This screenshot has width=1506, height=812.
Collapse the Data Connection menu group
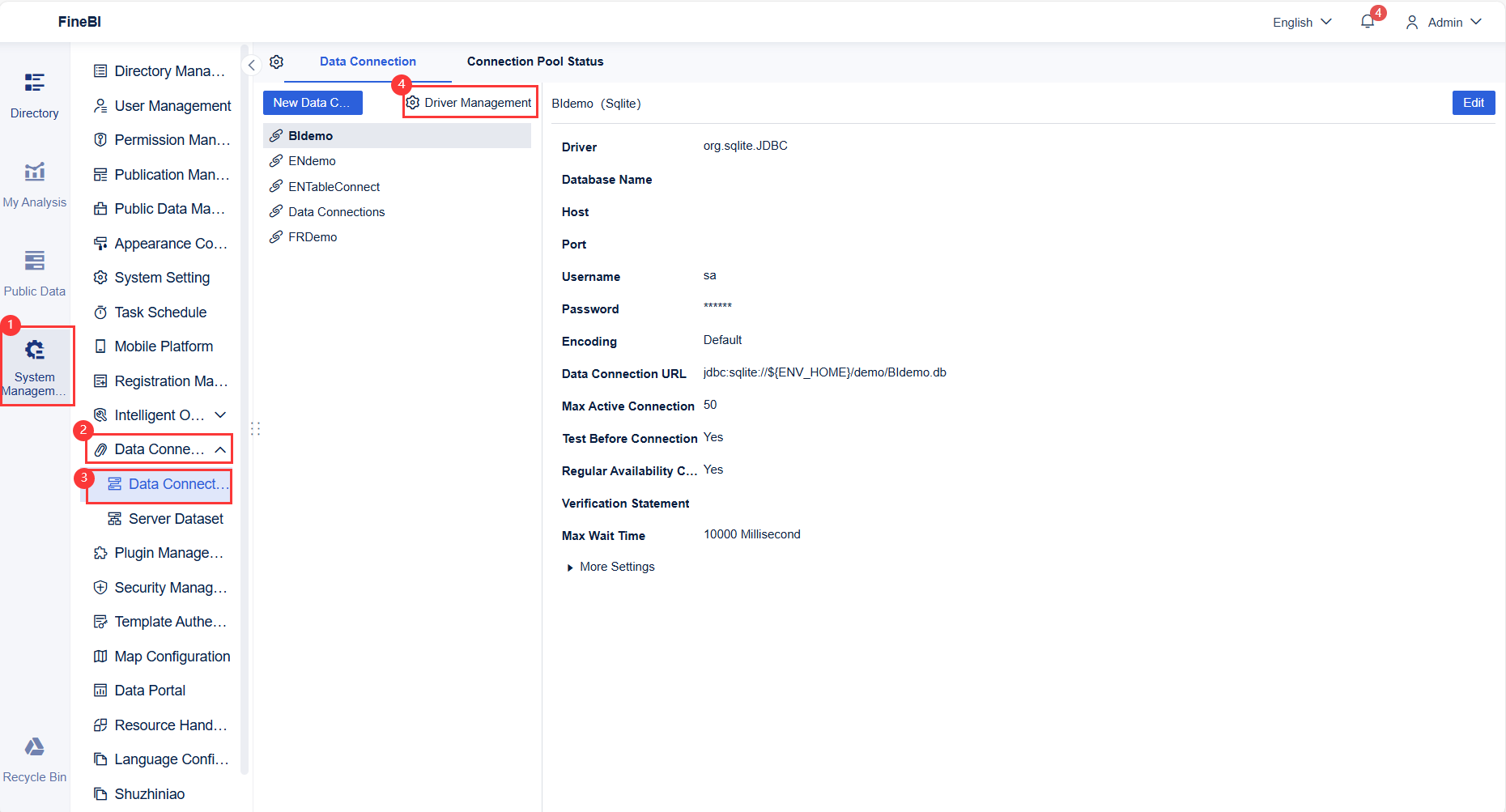point(220,449)
